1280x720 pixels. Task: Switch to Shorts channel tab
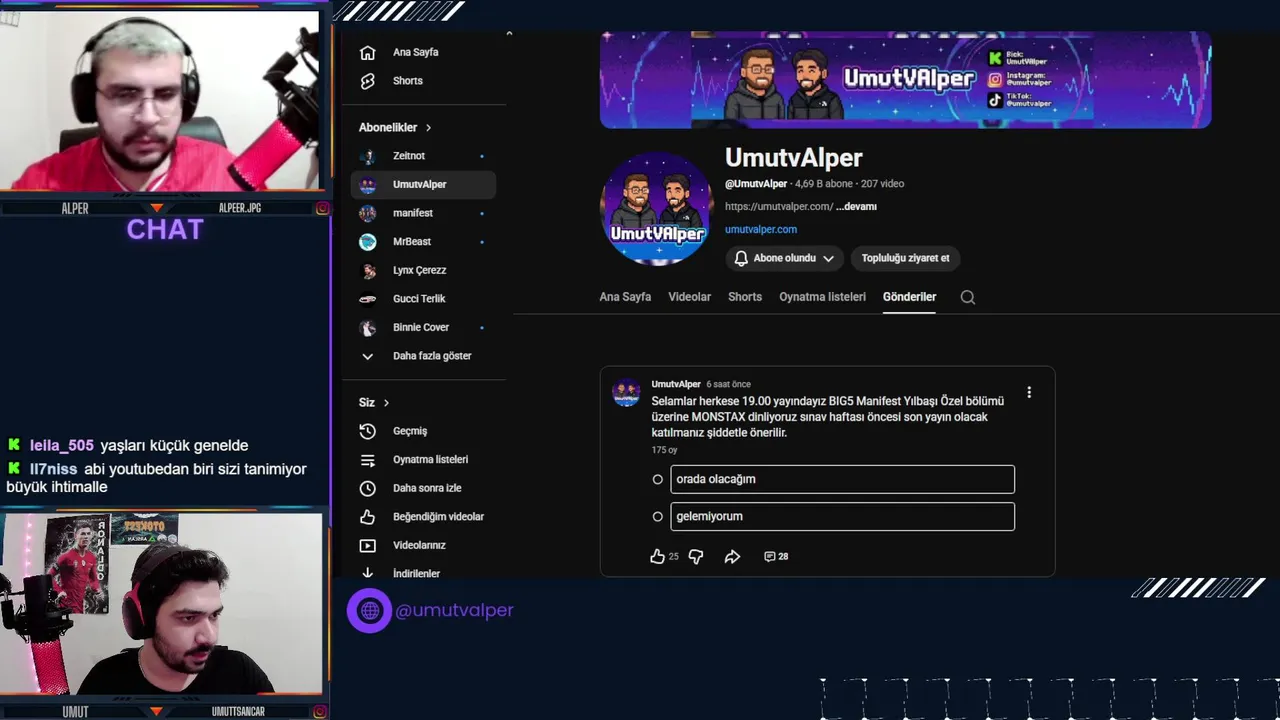point(745,297)
